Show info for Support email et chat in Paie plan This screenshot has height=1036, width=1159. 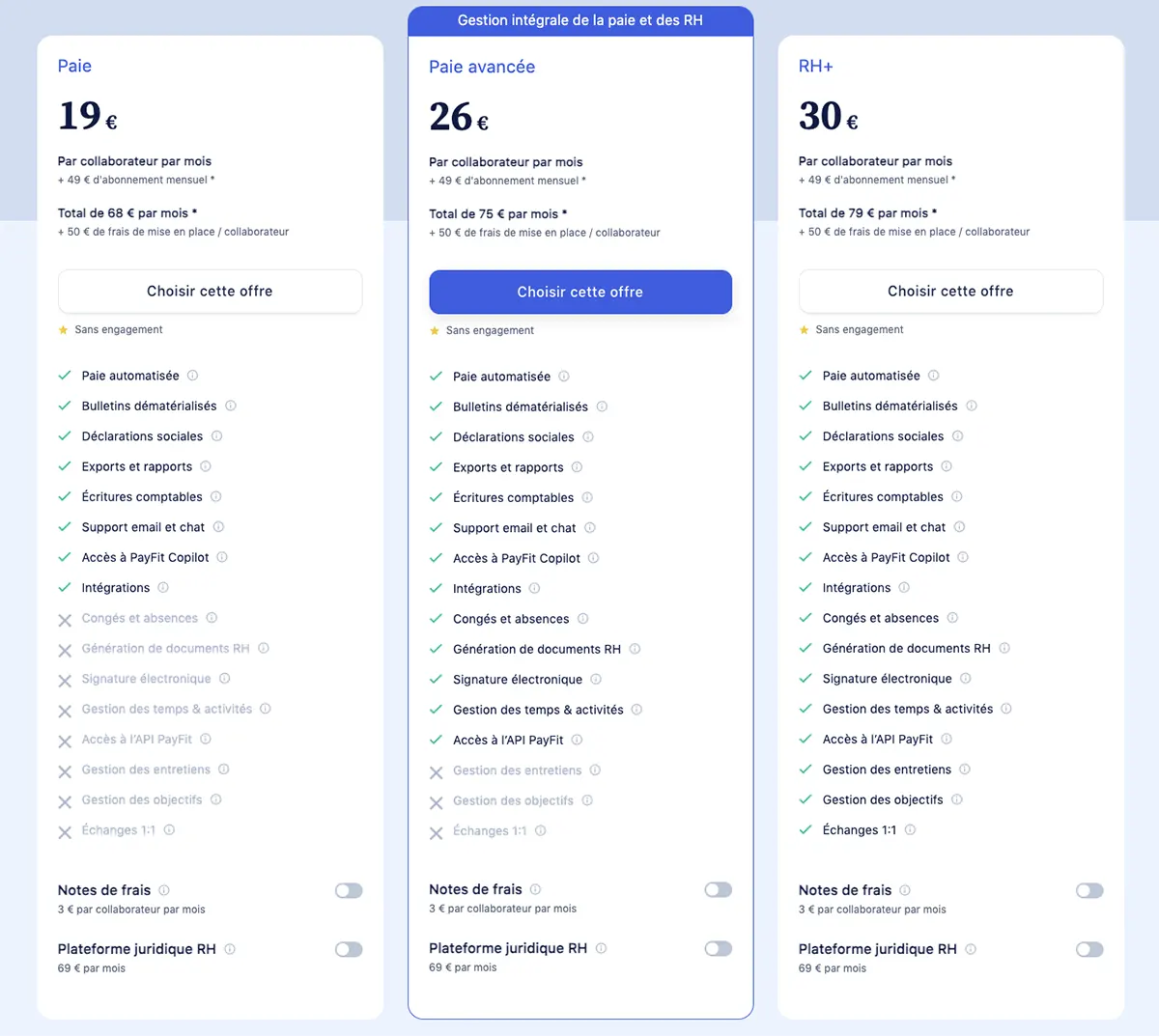click(218, 527)
